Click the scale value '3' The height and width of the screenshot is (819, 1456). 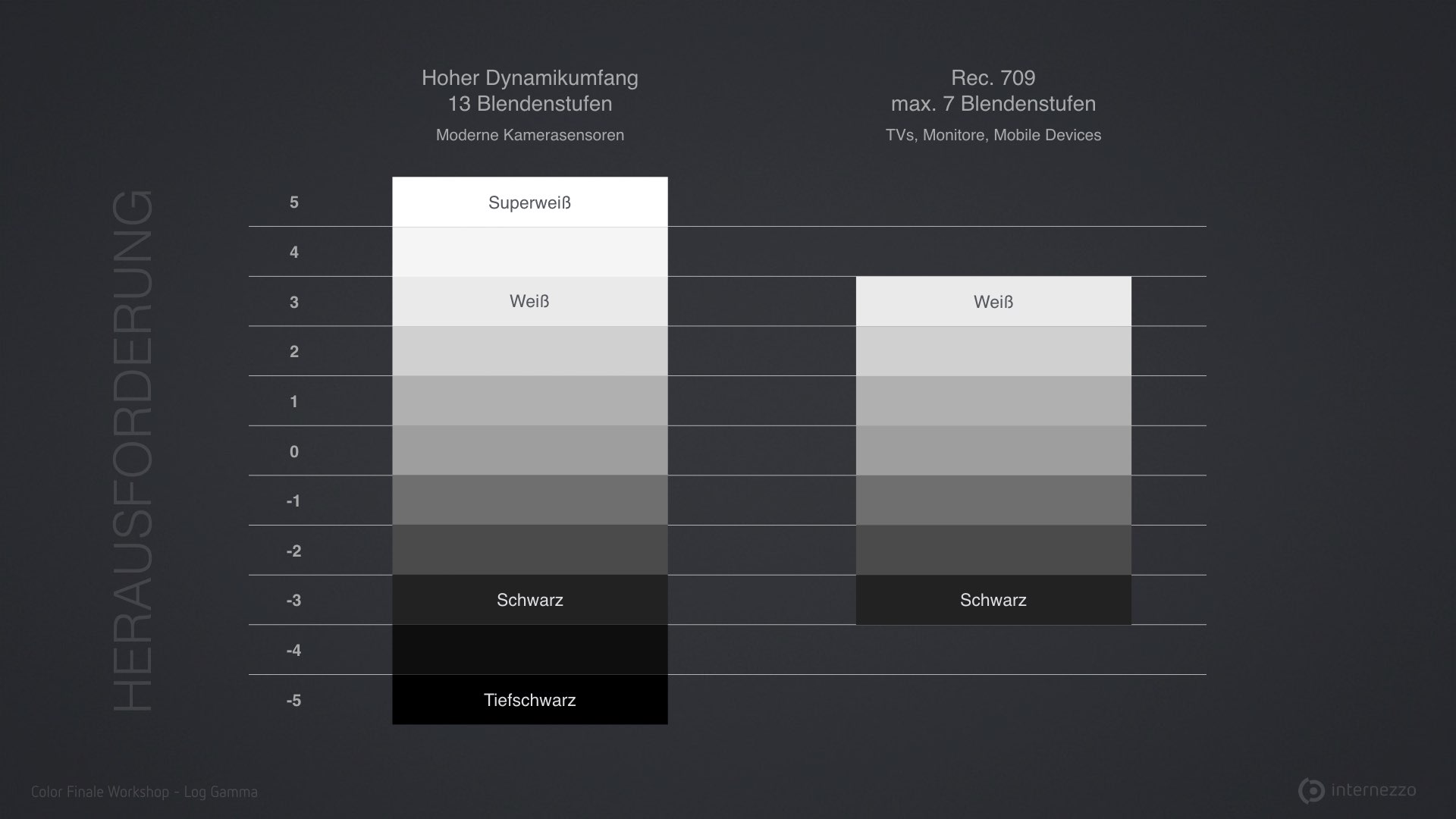[x=294, y=302]
